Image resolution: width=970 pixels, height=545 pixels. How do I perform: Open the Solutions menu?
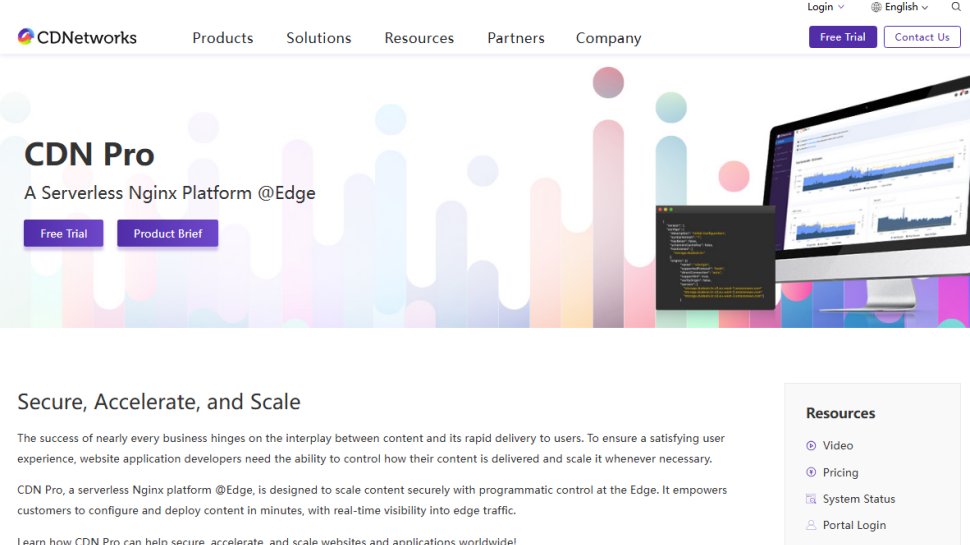click(x=319, y=38)
